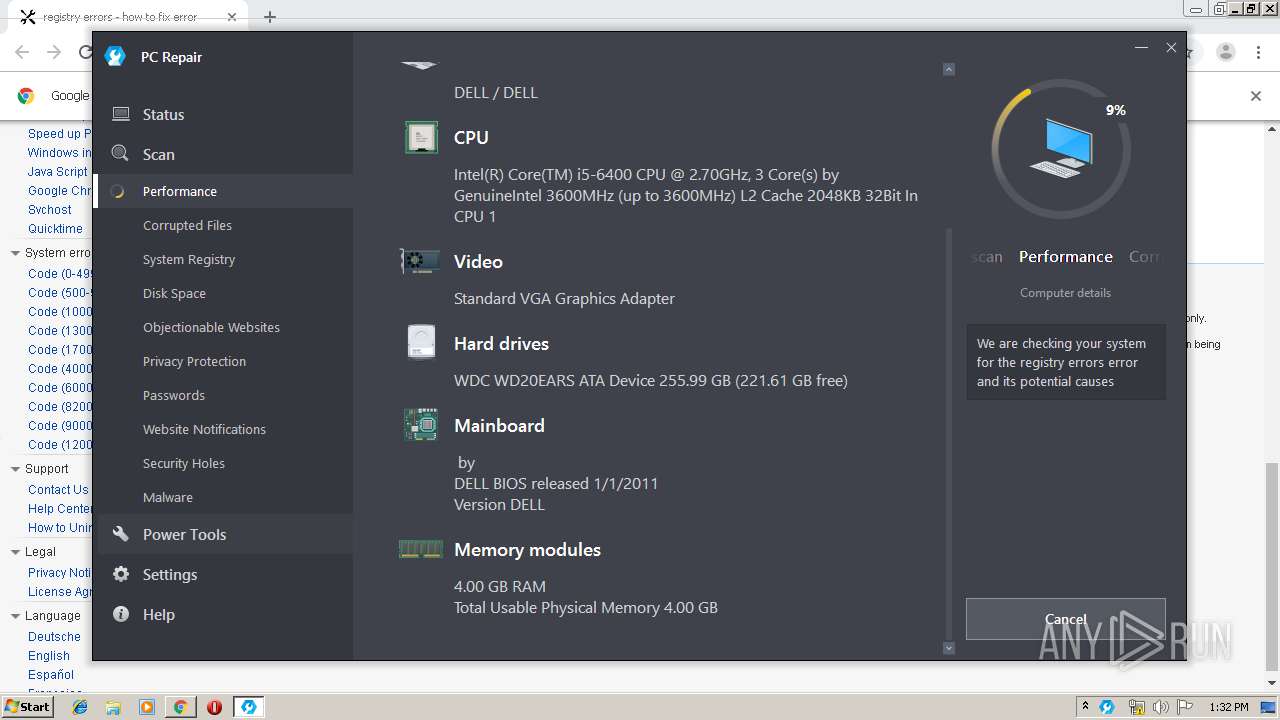Open File Explorer from taskbar

tap(113, 707)
